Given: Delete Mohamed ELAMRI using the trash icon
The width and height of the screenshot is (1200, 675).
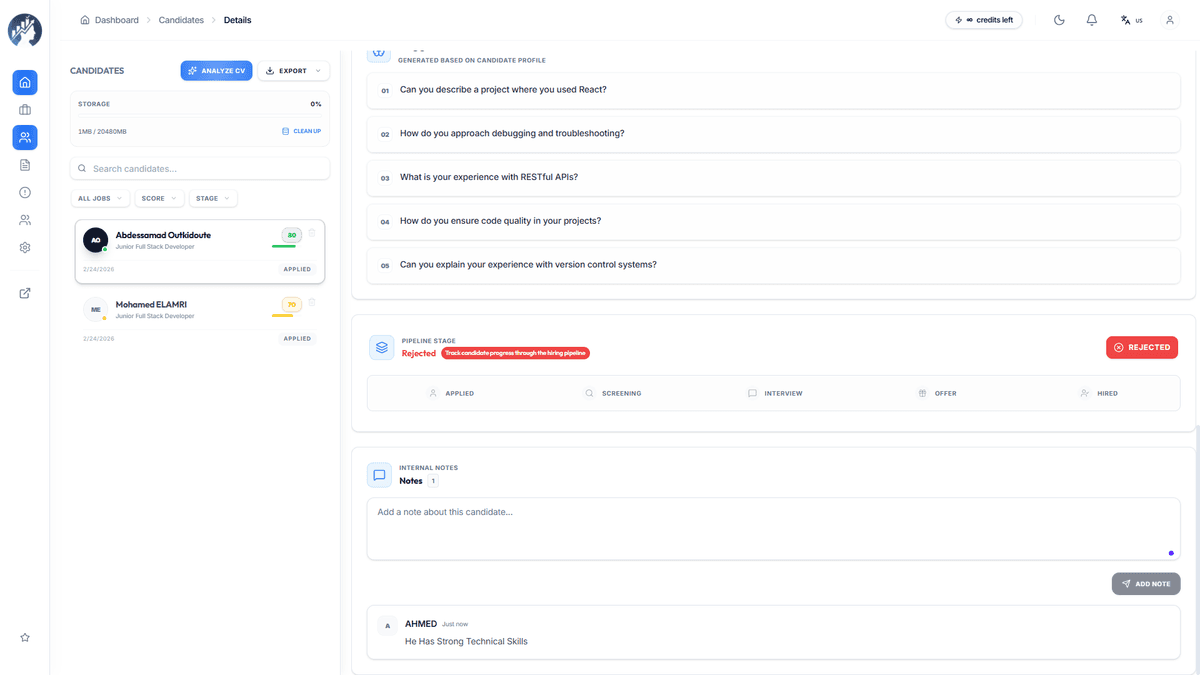Looking at the screenshot, I should coord(311,301).
